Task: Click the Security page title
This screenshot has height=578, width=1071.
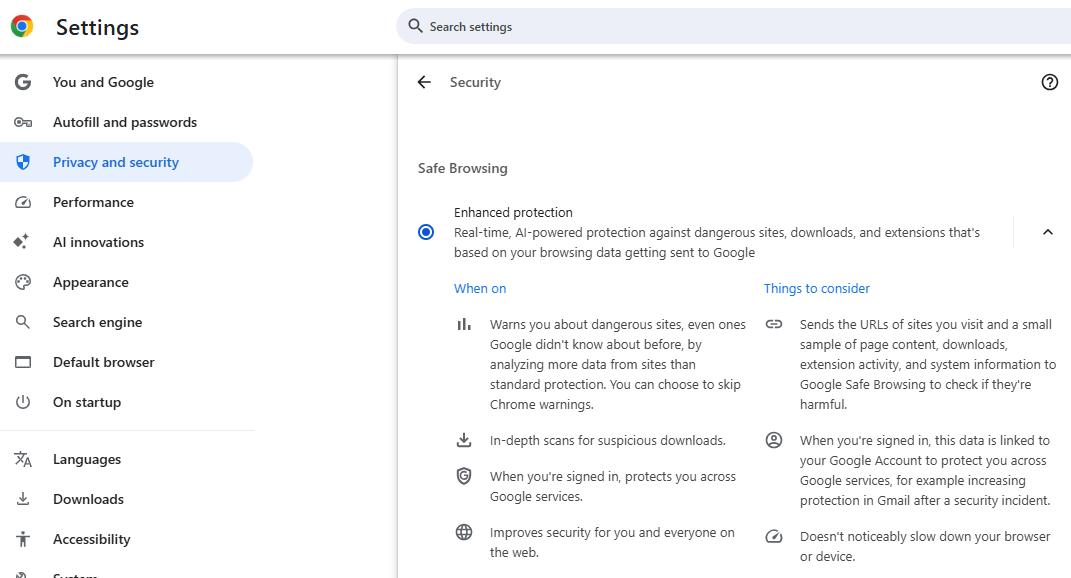Action: click(475, 82)
